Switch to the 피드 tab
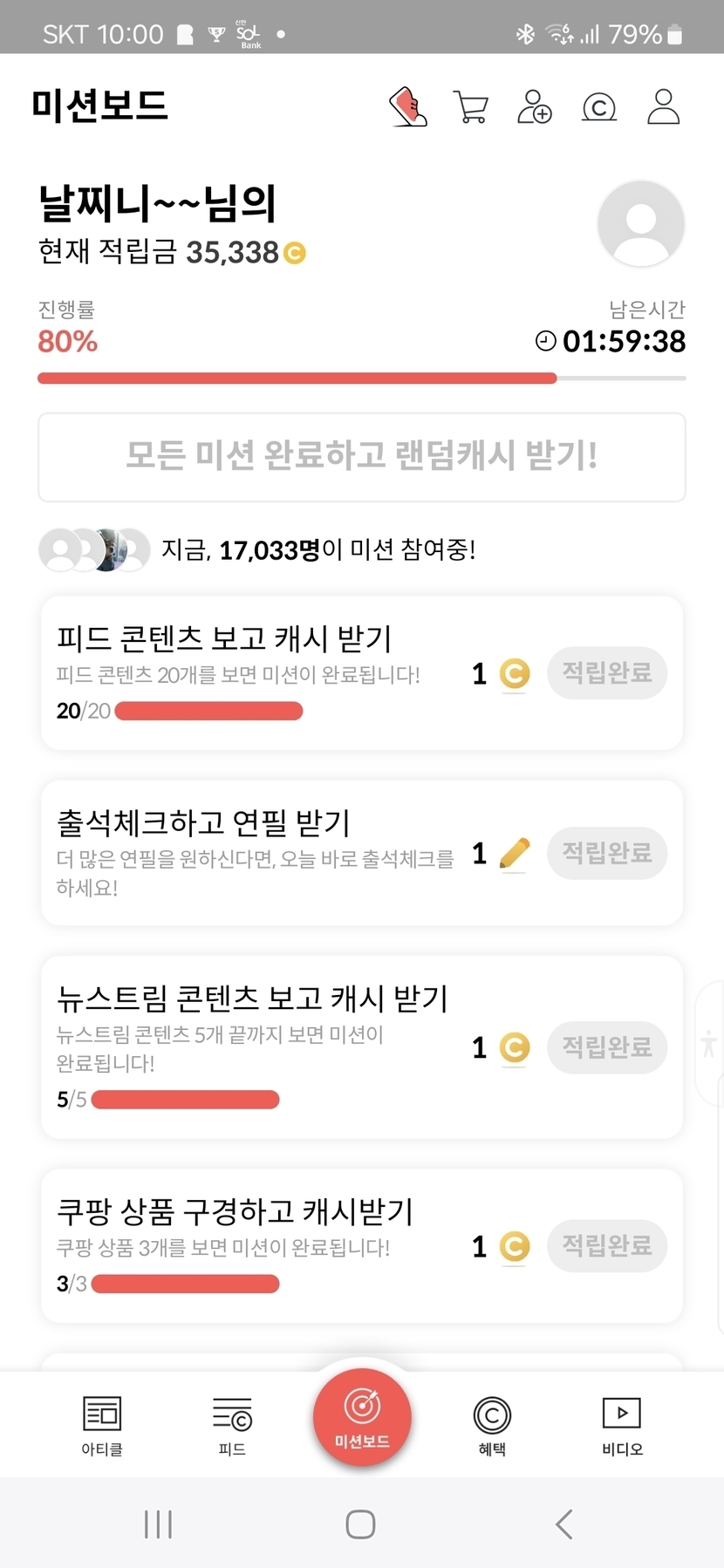 [232, 1425]
